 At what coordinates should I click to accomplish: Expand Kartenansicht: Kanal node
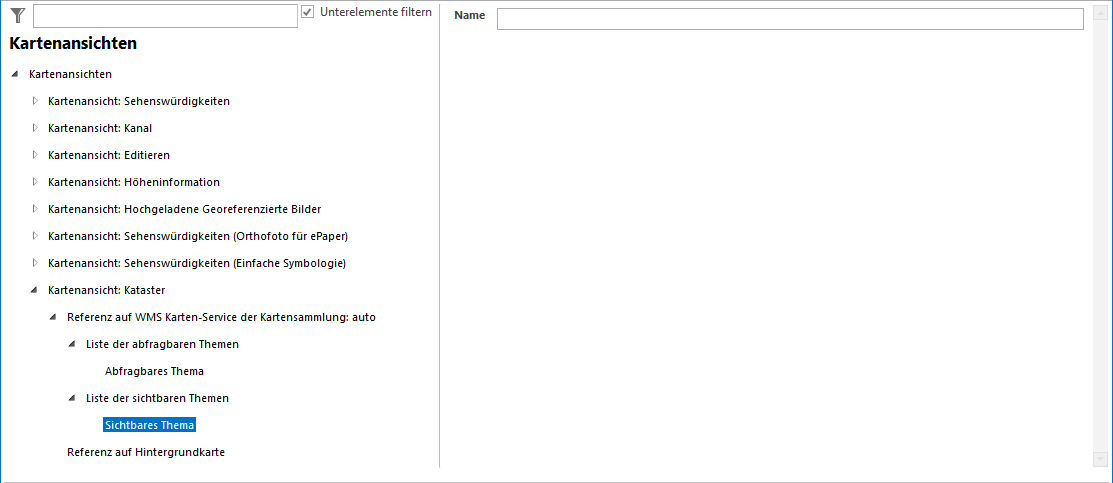[34, 128]
